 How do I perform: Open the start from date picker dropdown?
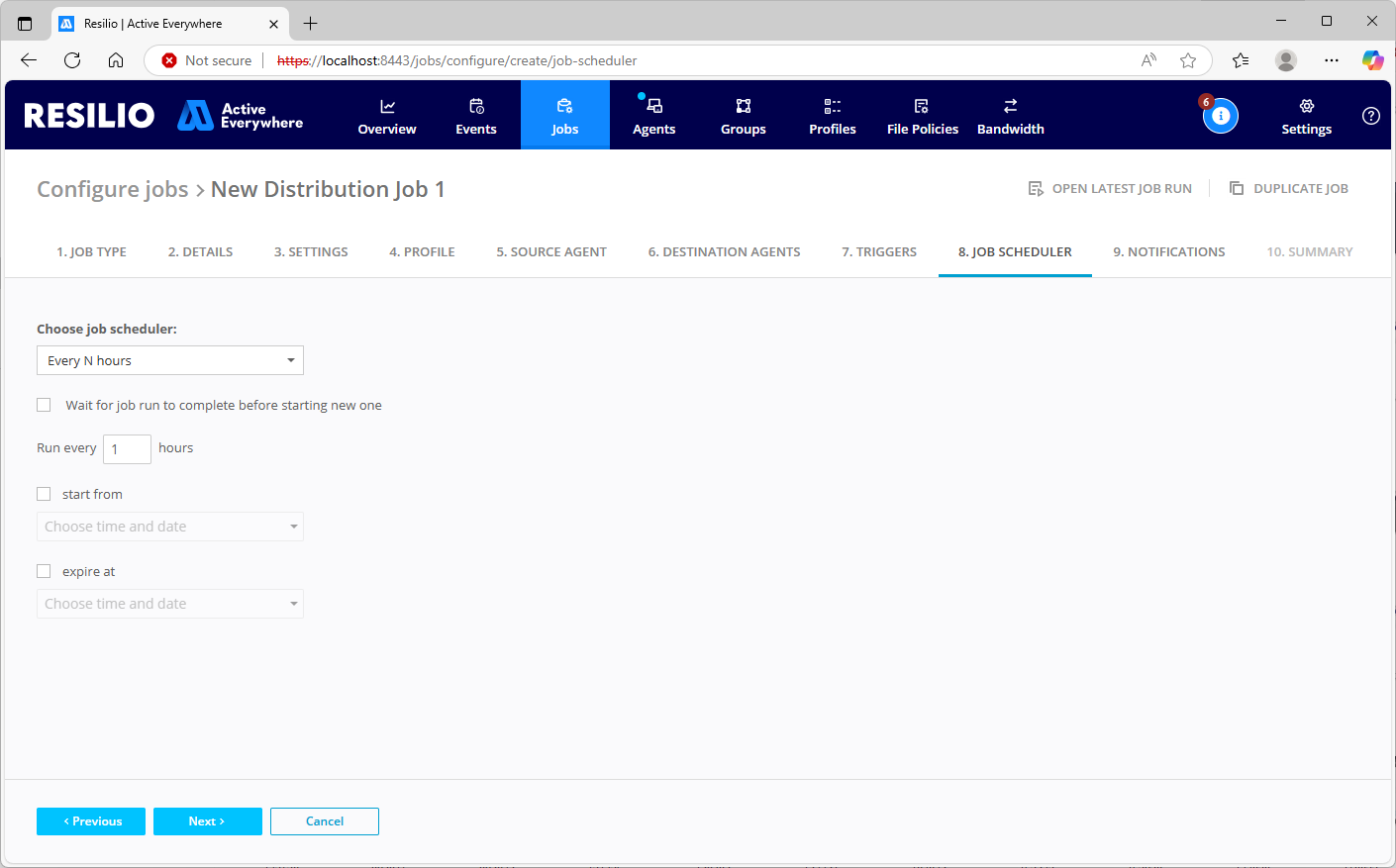click(x=170, y=527)
